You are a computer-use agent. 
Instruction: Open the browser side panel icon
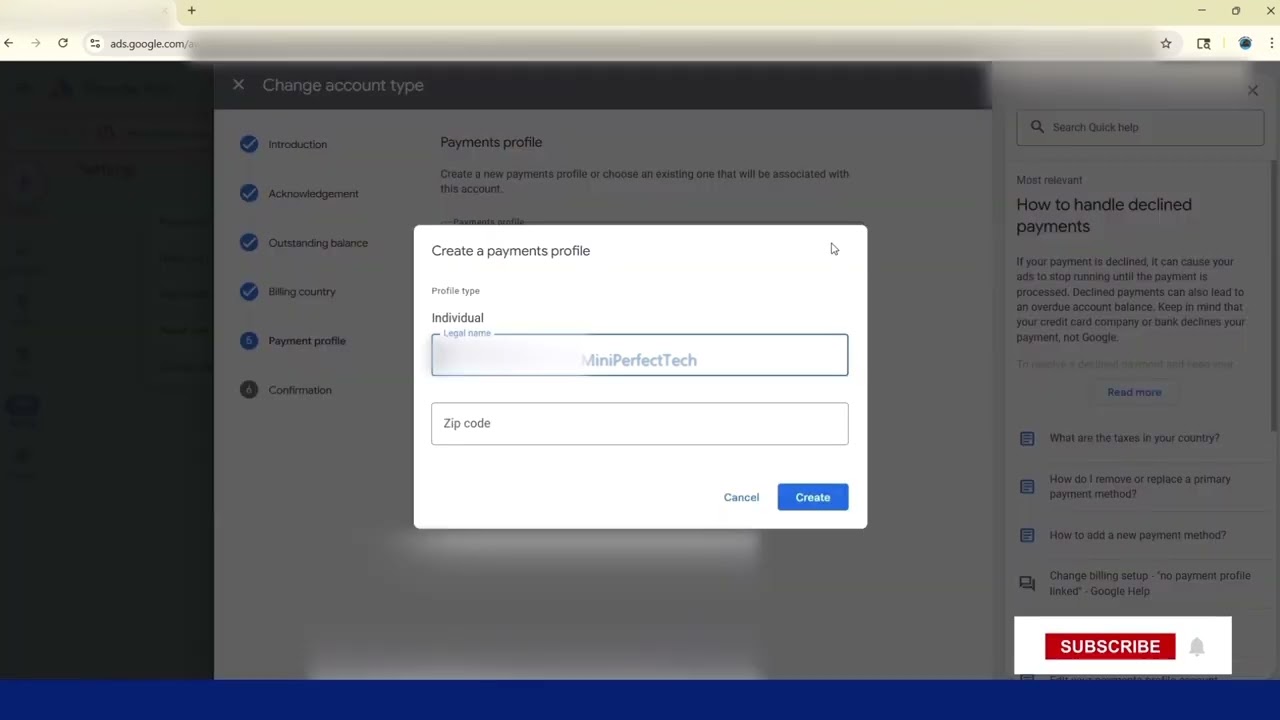[1204, 43]
